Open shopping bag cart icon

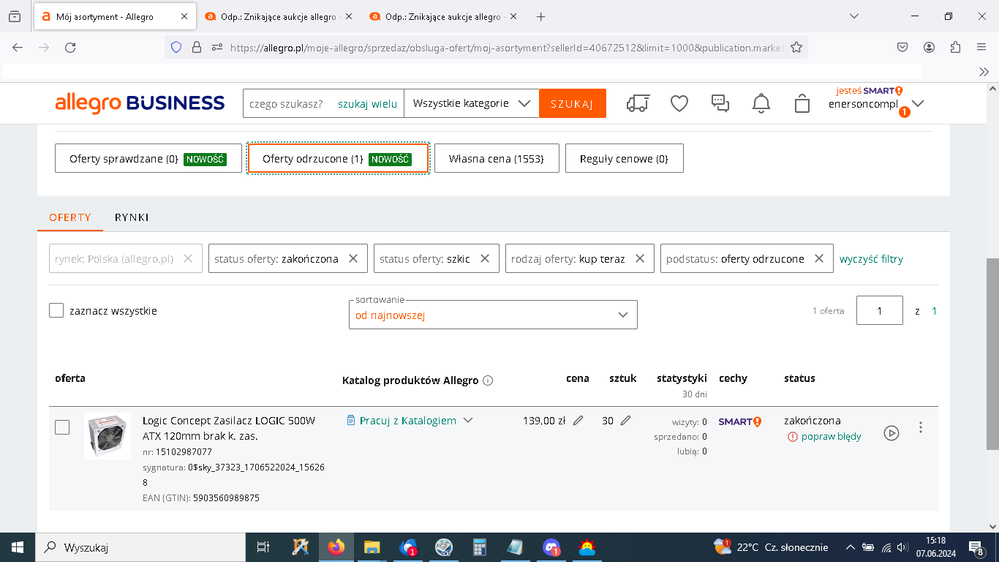(802, 104)
